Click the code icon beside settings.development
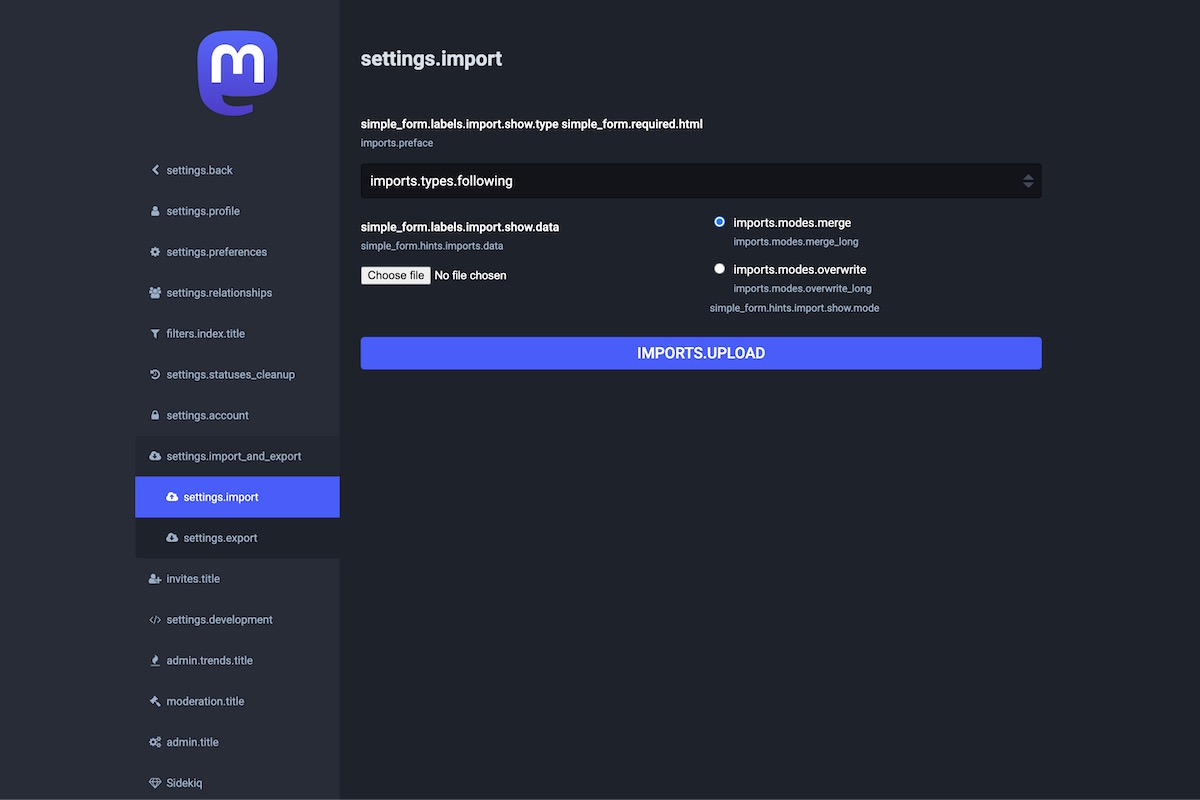Viewport: 1200px width, 800px height. tap(155, 620)
